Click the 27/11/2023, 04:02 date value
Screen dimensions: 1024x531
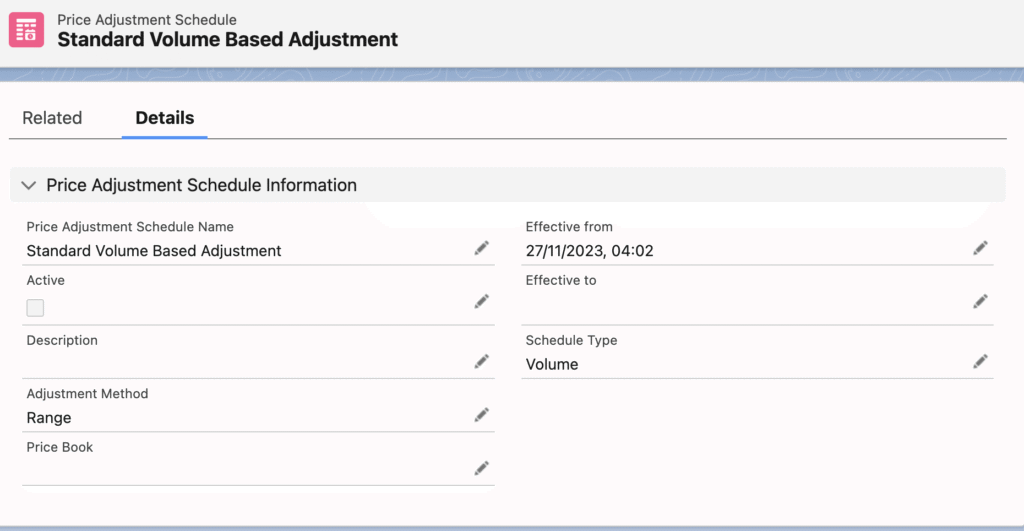(x=589, y=251)
